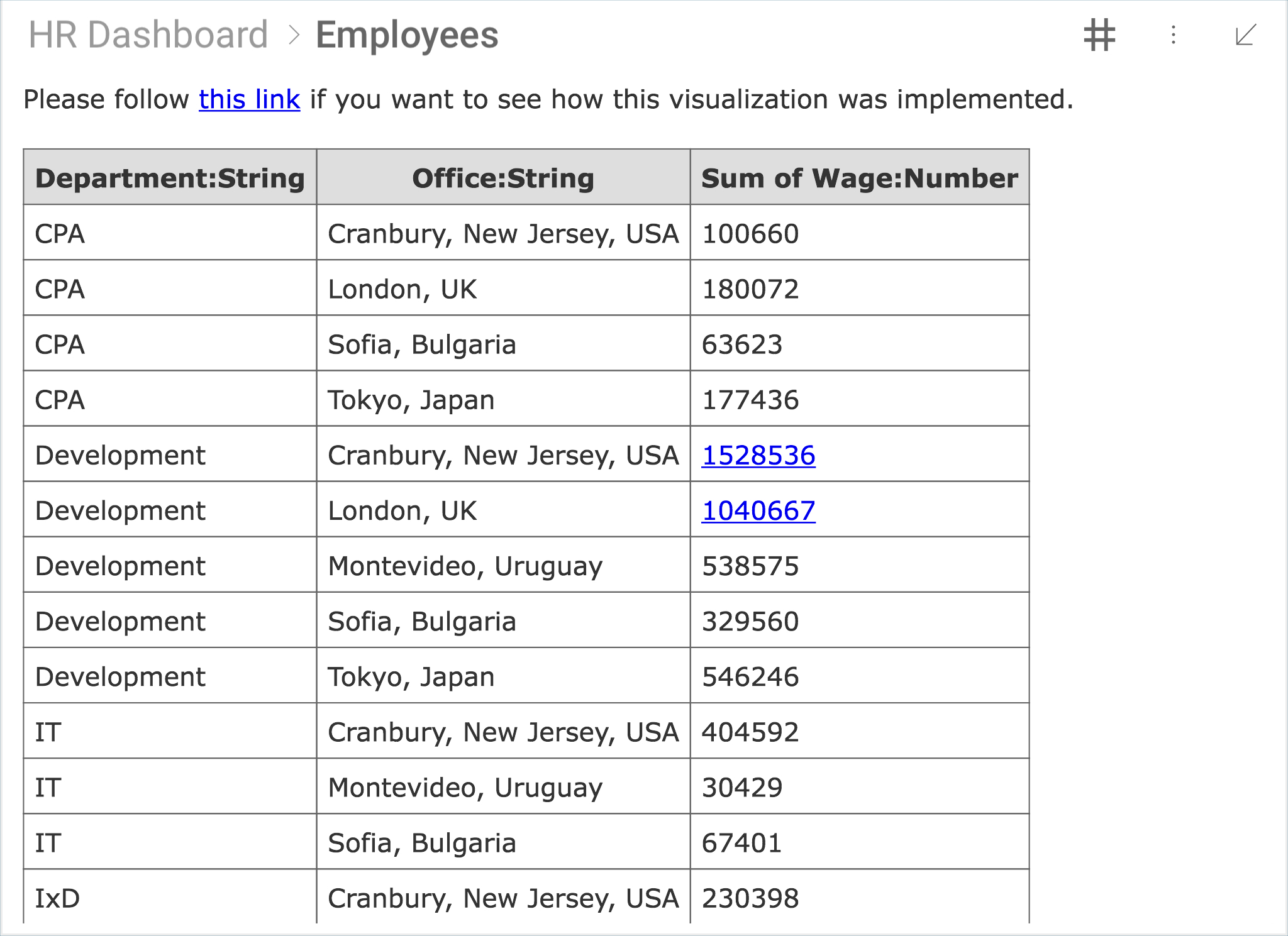Image resolution: width=1288 pixels, height=936 pixels.
Task: Click the 1040667 wage link
Action: pos(758,510)
